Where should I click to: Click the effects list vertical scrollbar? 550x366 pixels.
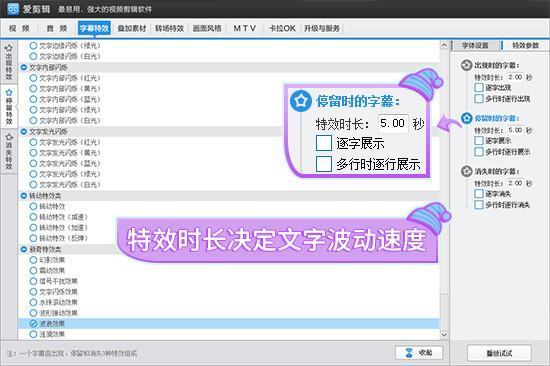(x=444, y=189)
